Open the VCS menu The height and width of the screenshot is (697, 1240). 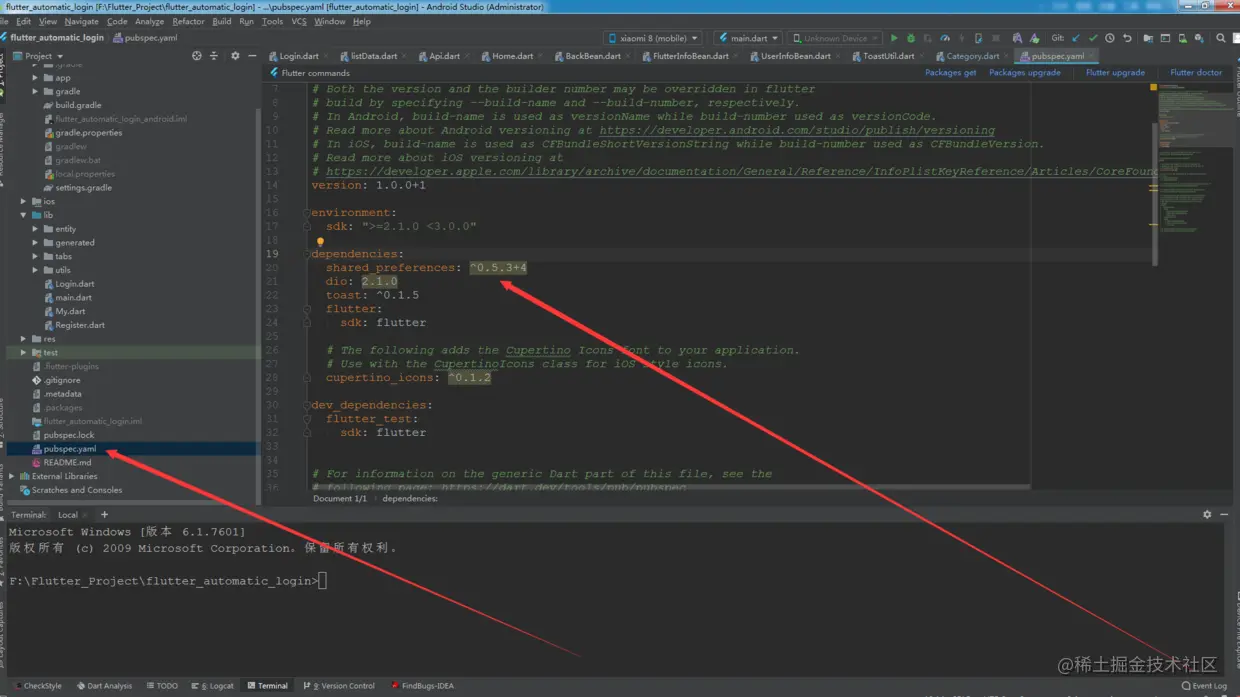(299, 21)
